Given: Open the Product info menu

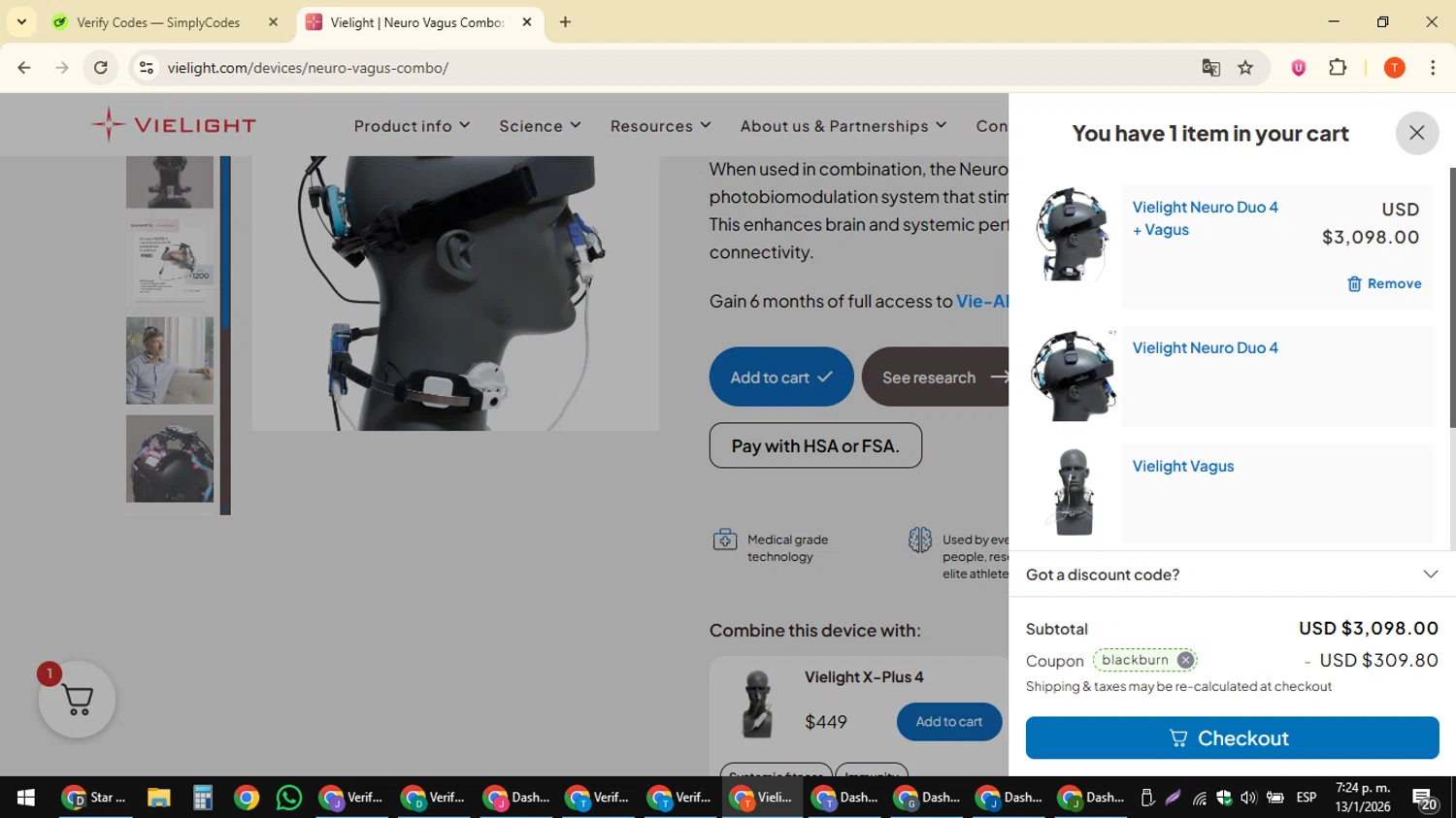Looking at the screenshot, I should [412, 126].
